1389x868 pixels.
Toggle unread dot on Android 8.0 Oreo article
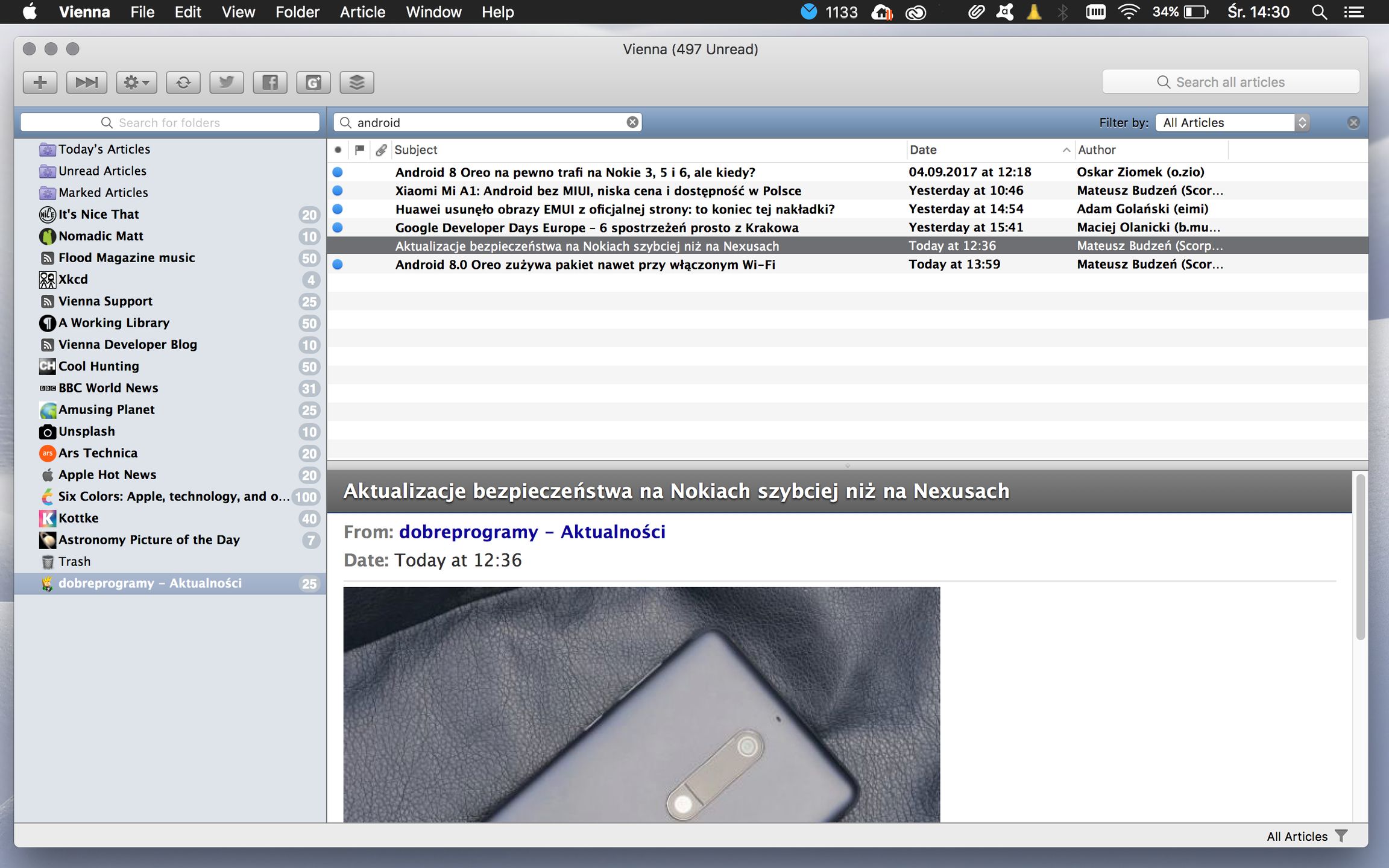(339, 264)
